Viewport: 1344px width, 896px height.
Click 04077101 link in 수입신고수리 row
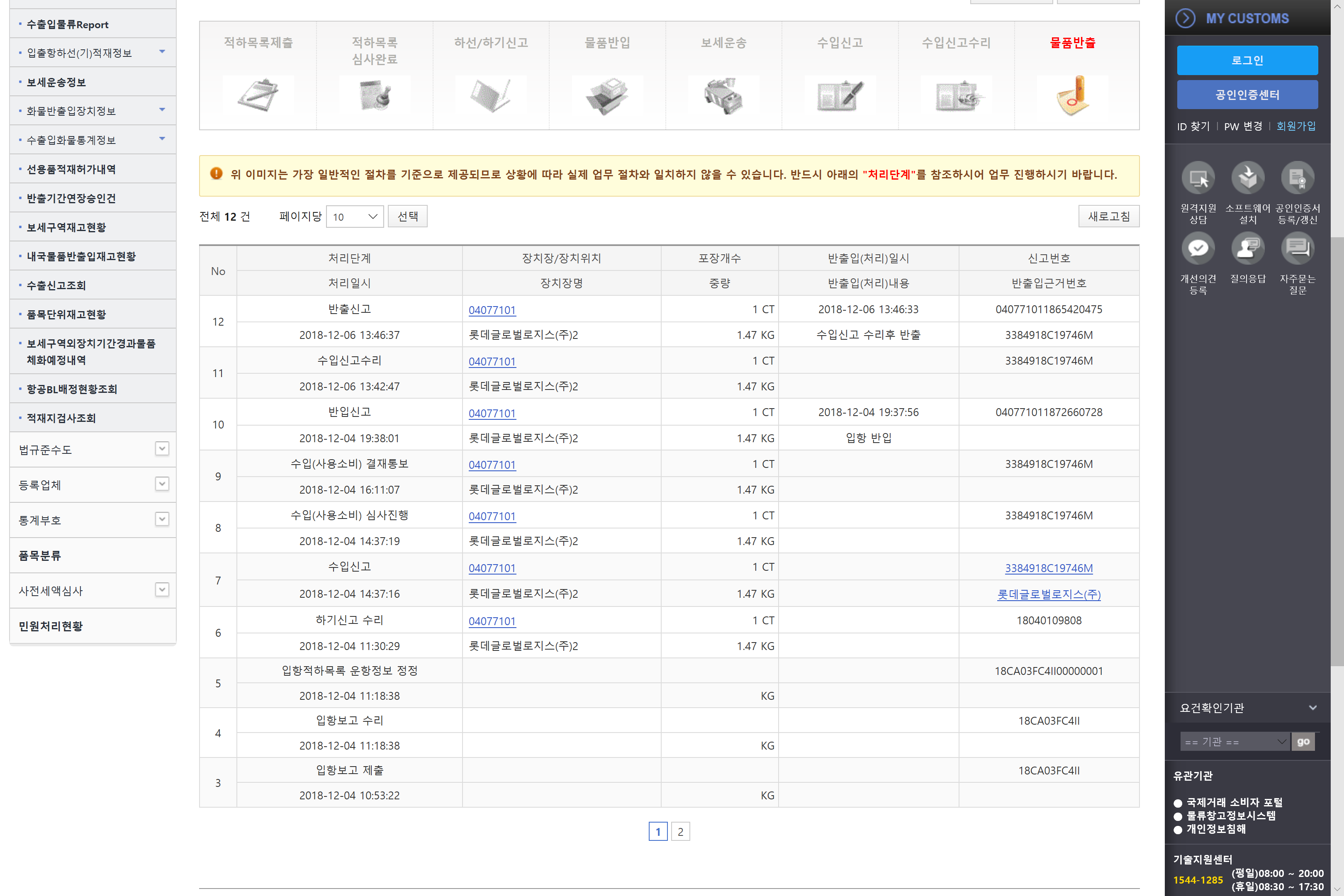coord(492,362)
